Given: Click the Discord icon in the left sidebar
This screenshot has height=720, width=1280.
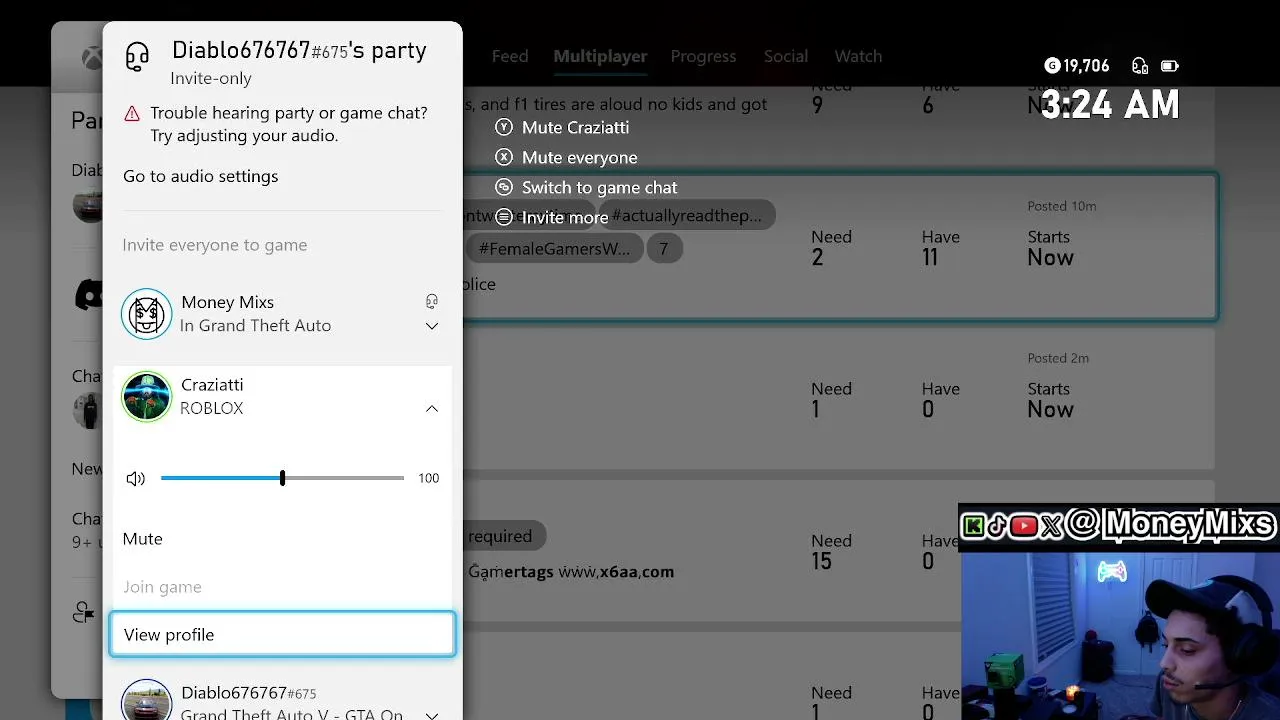Looking at the screenshot, I should pos(91,295).
